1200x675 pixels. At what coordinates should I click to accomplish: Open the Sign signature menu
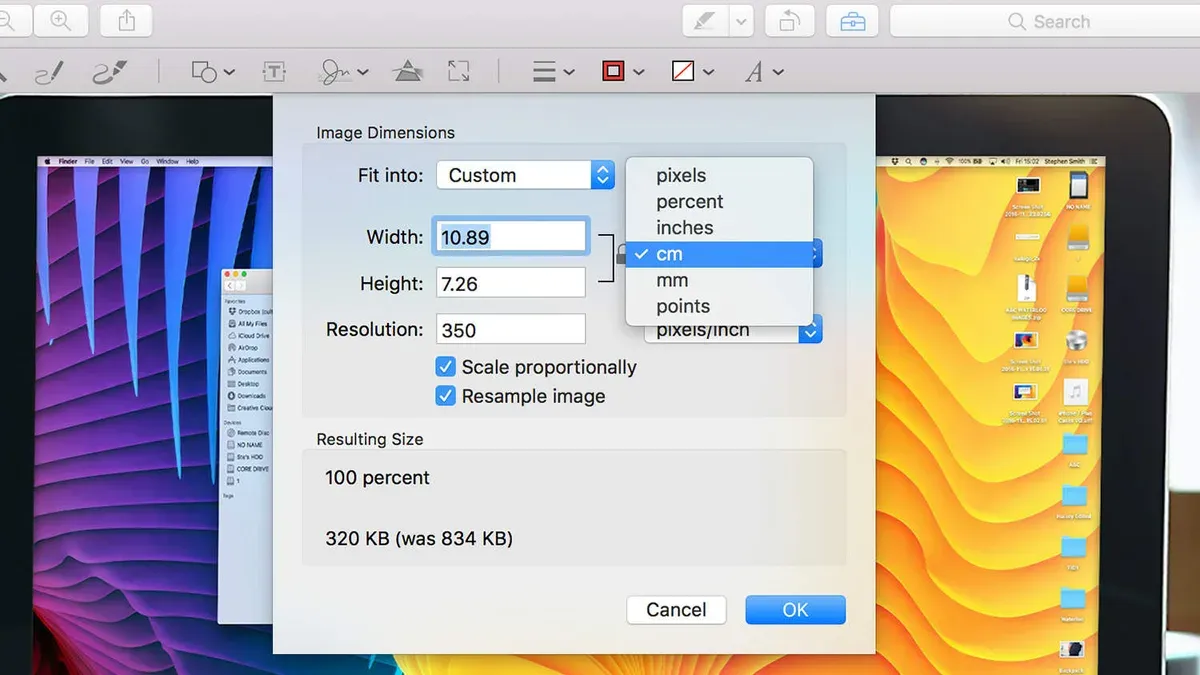pos(344,72)
